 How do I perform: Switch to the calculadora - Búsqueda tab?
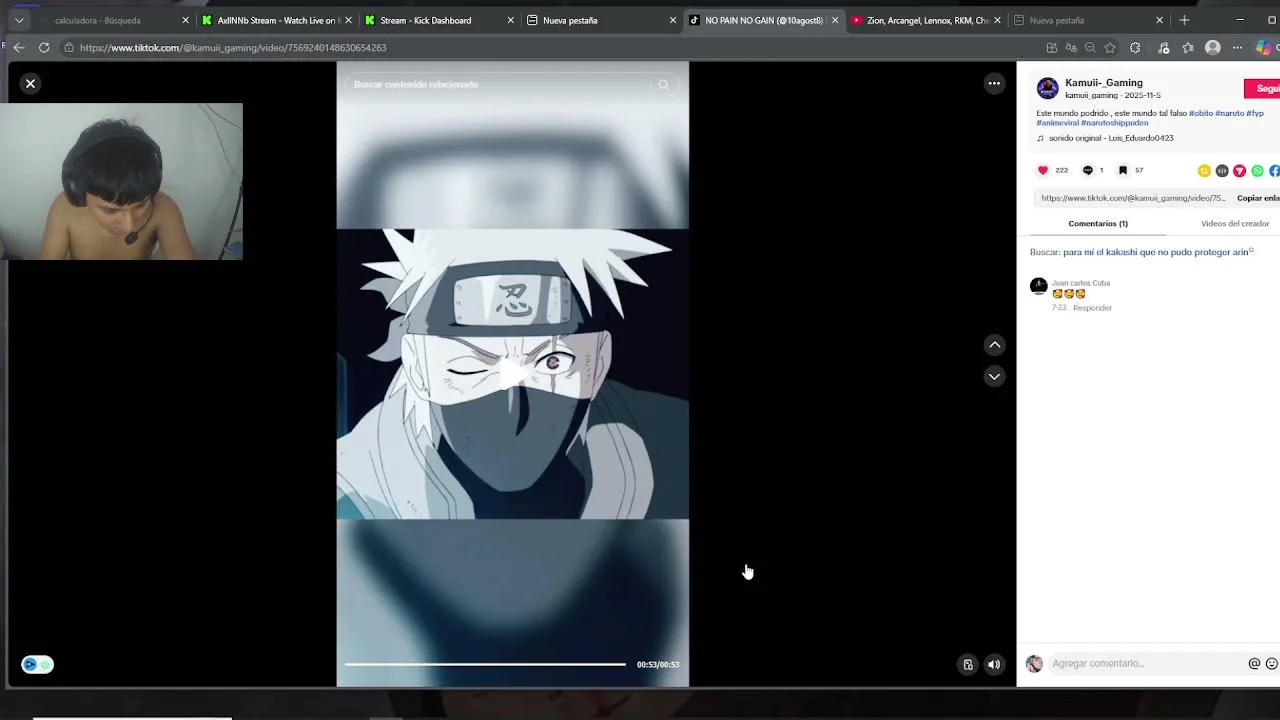click(x=112, y=20)
